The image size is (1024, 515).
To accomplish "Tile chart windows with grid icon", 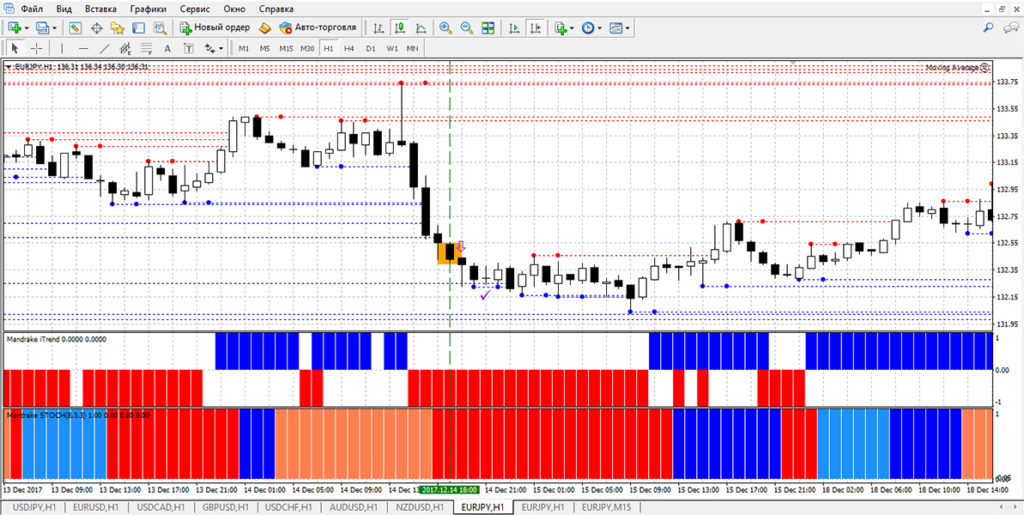I will click(x=488, y=28).
